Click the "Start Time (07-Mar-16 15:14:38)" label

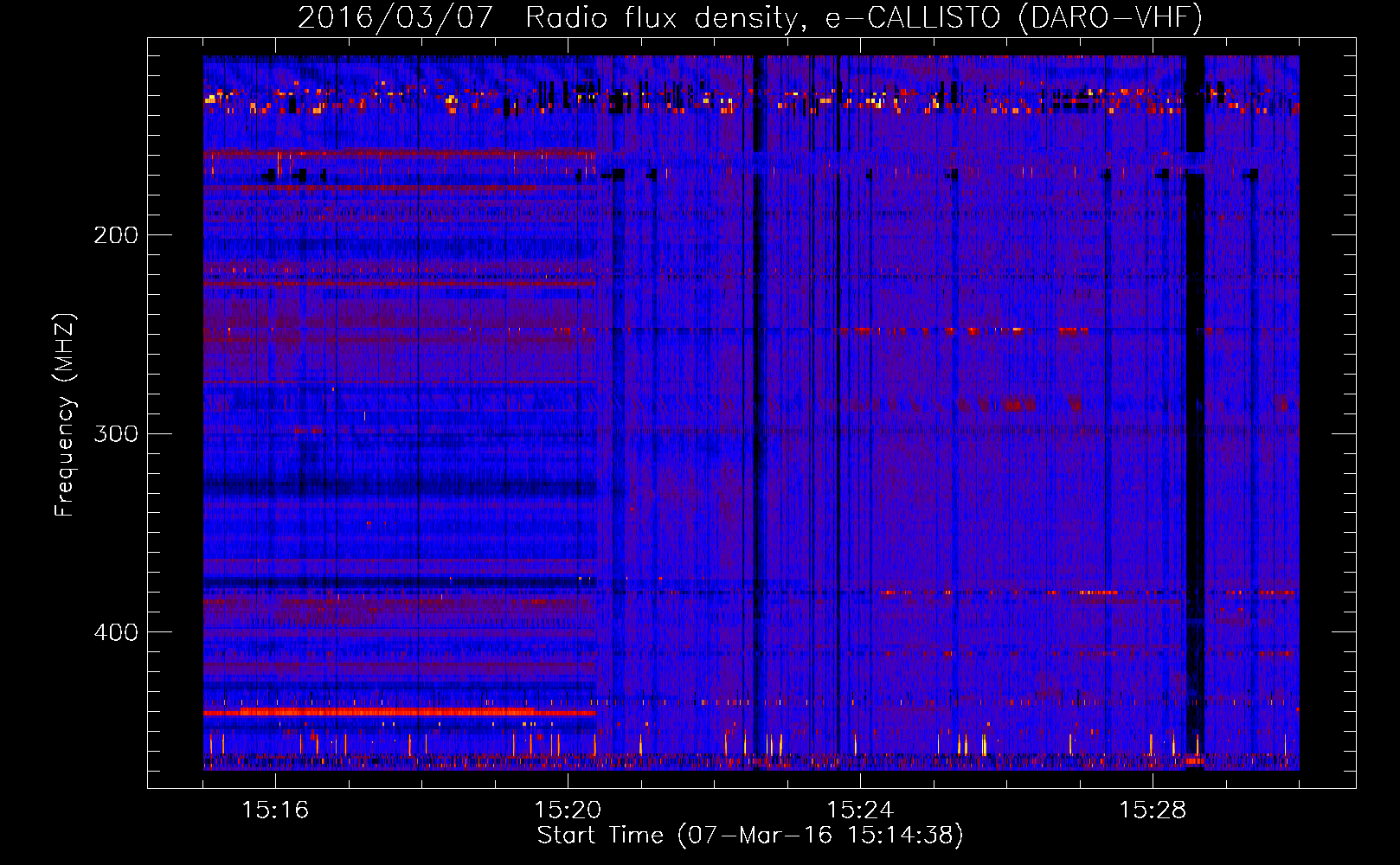[750, 836]
